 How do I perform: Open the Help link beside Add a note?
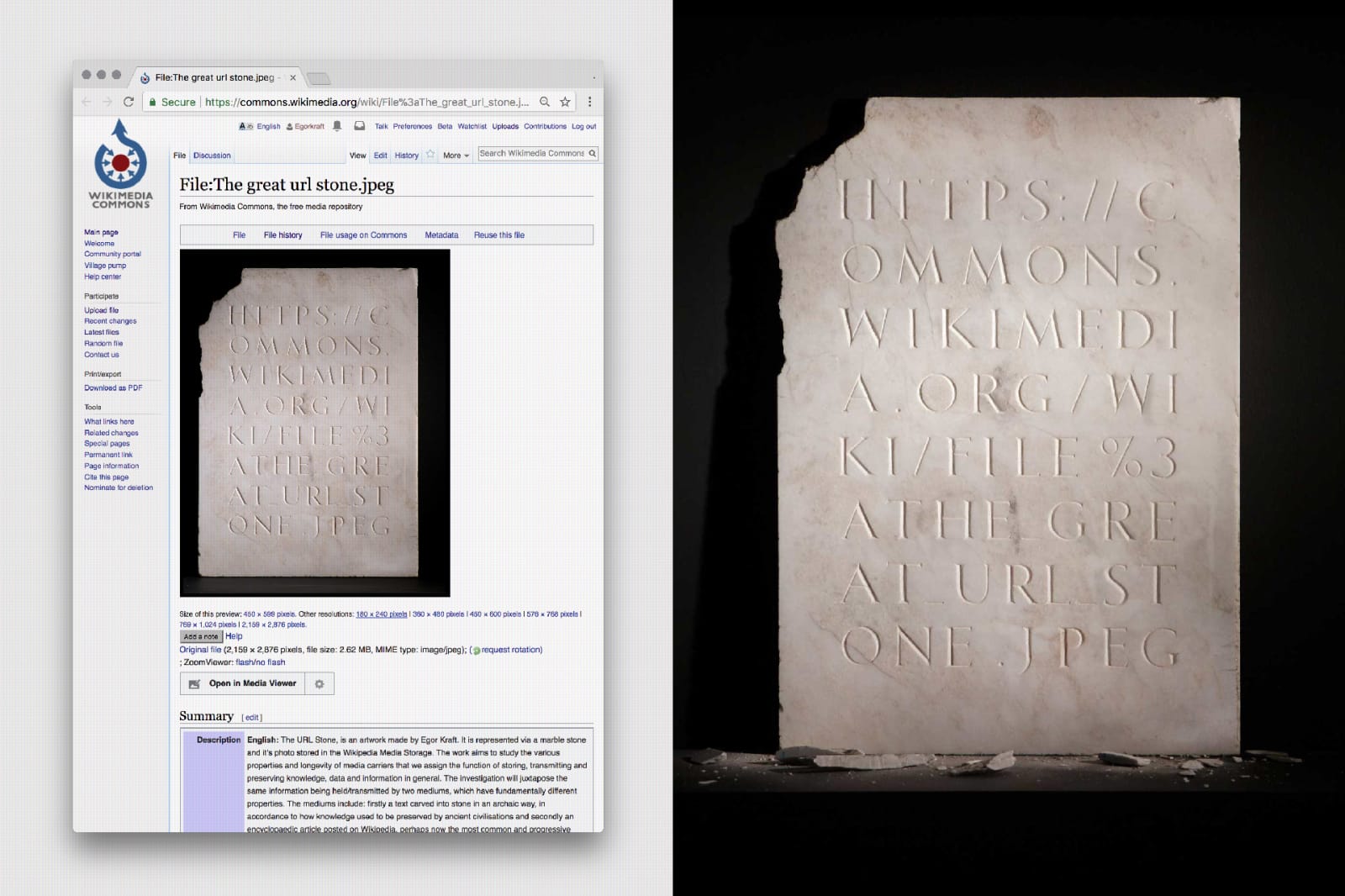[234, 636]
